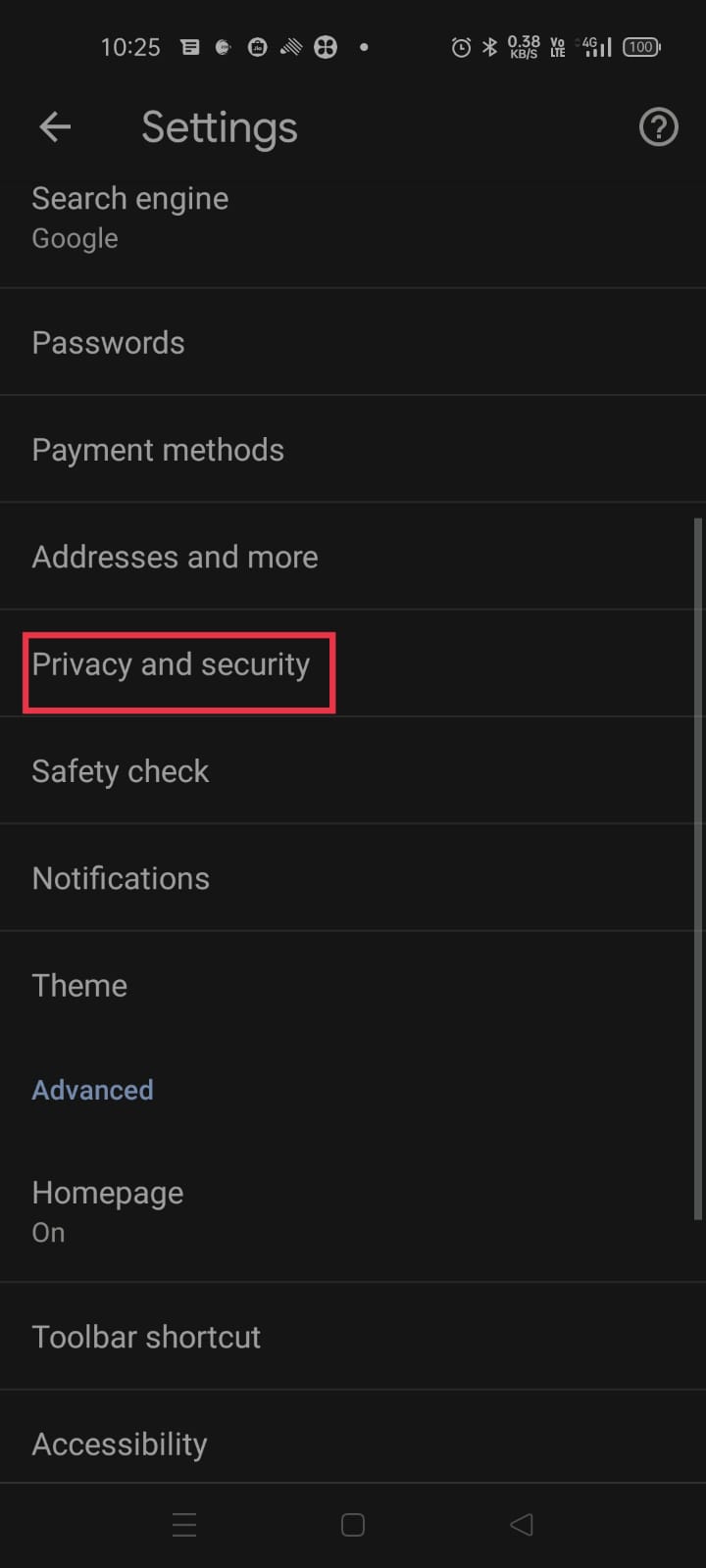Tap the Bluetooth status bar icon
The width and height of the screenshot is (706, 1568).
point(489,47)
